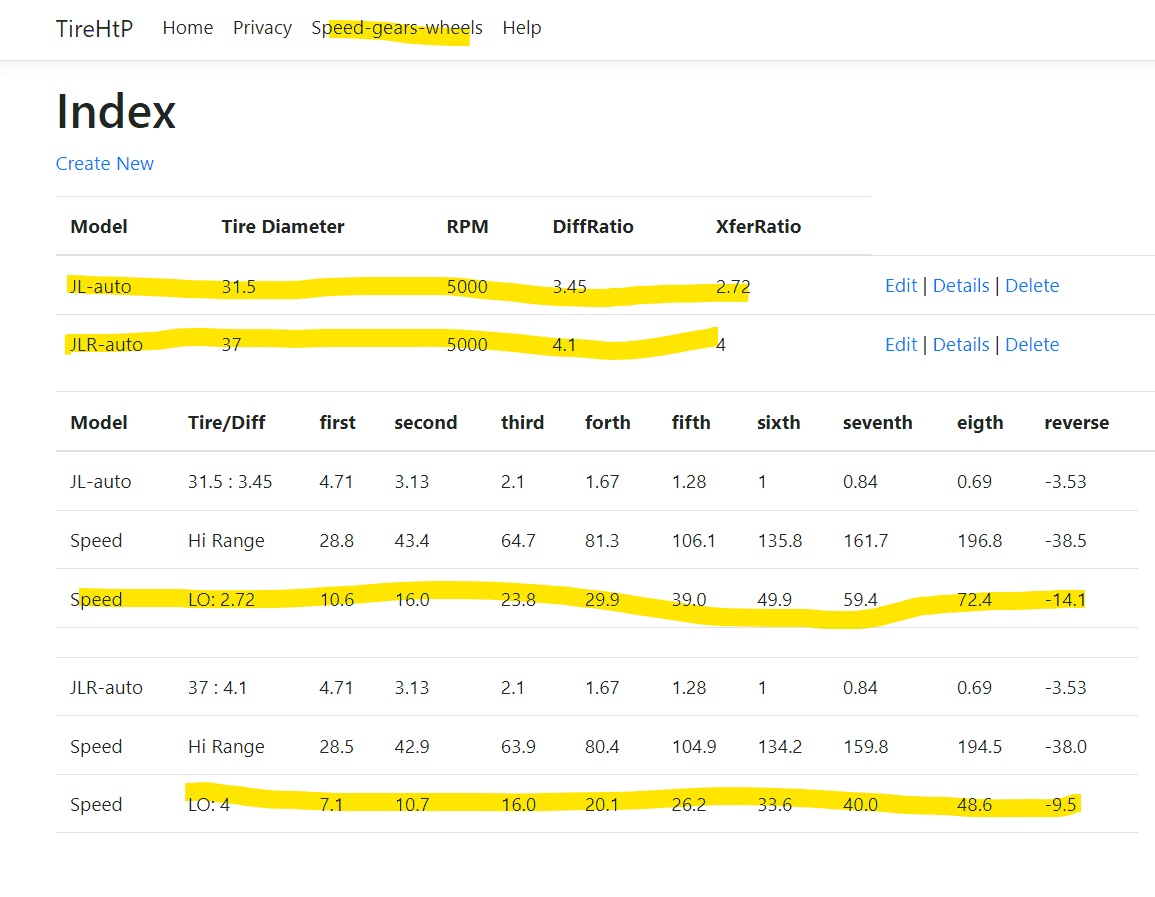
Task: Open the Speed-gears-wheels nav item
Action: coord(397,28)
